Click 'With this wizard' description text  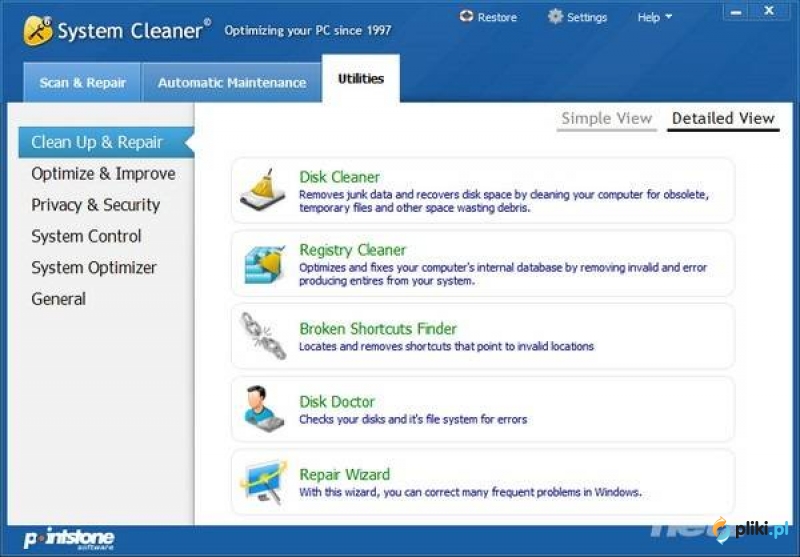coord(470,492)
